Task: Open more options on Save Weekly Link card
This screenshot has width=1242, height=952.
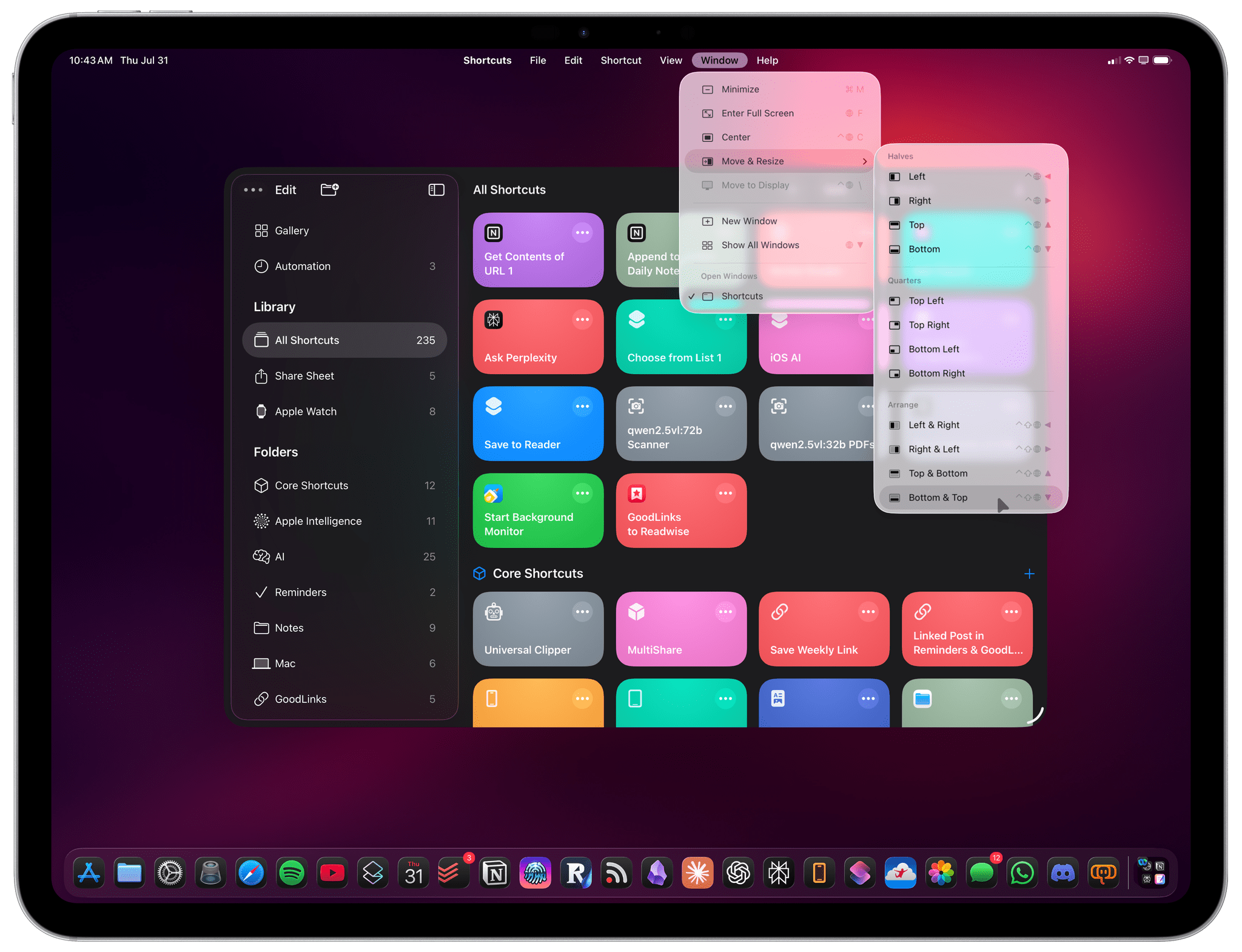Action: pyautogui.click(x=868, y=612)
